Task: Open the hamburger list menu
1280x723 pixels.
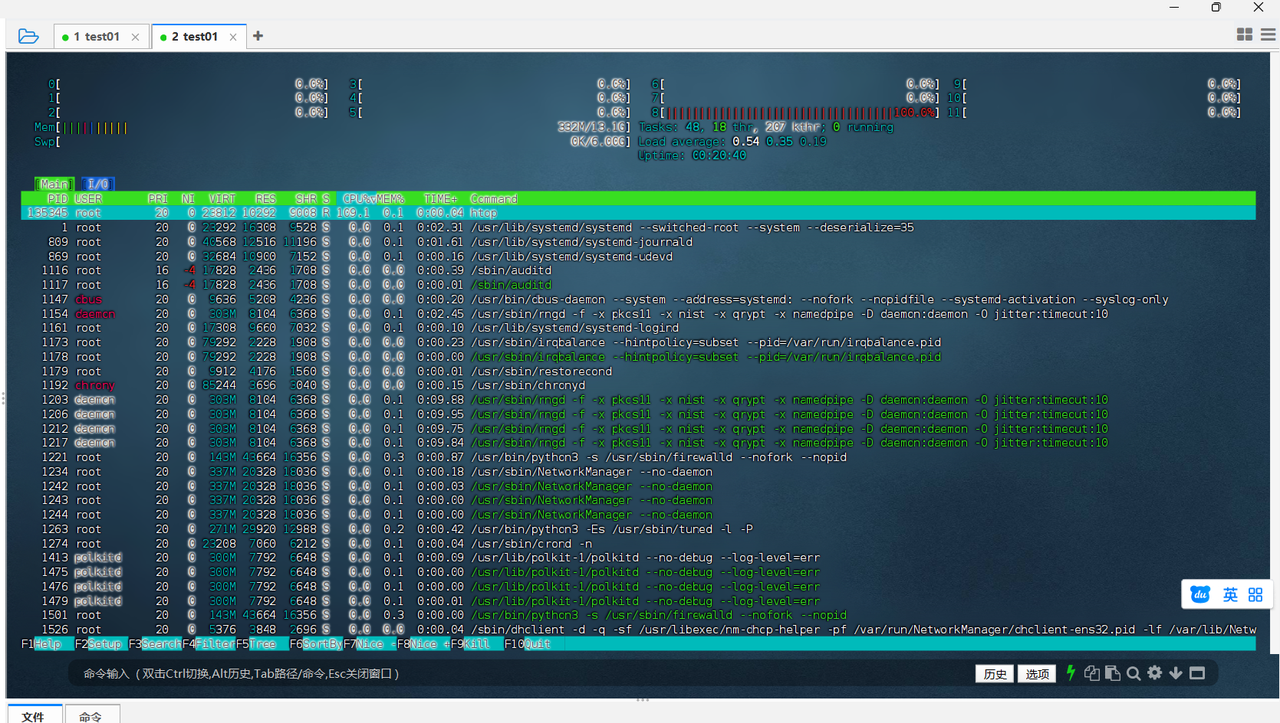Action: (1266, 35)
